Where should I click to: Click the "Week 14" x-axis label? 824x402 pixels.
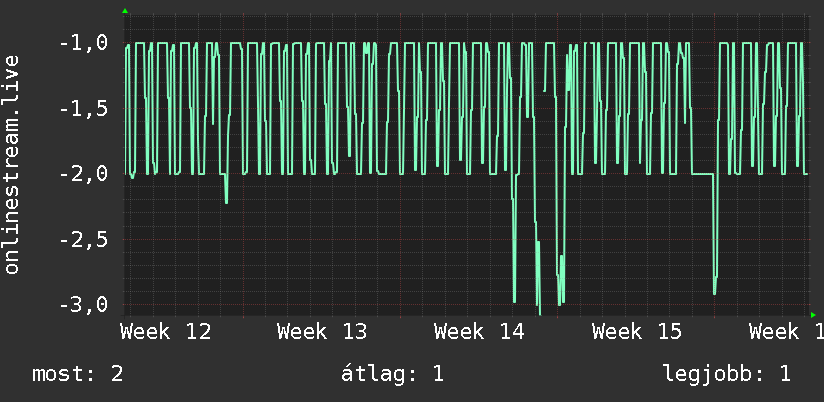(x=479, y=332)
